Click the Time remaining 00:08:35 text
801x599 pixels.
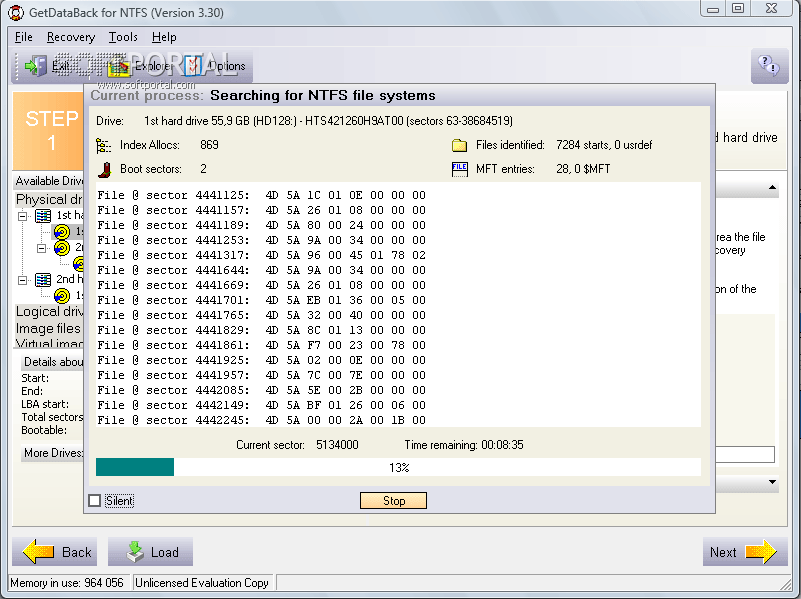(x=464, y=445)
